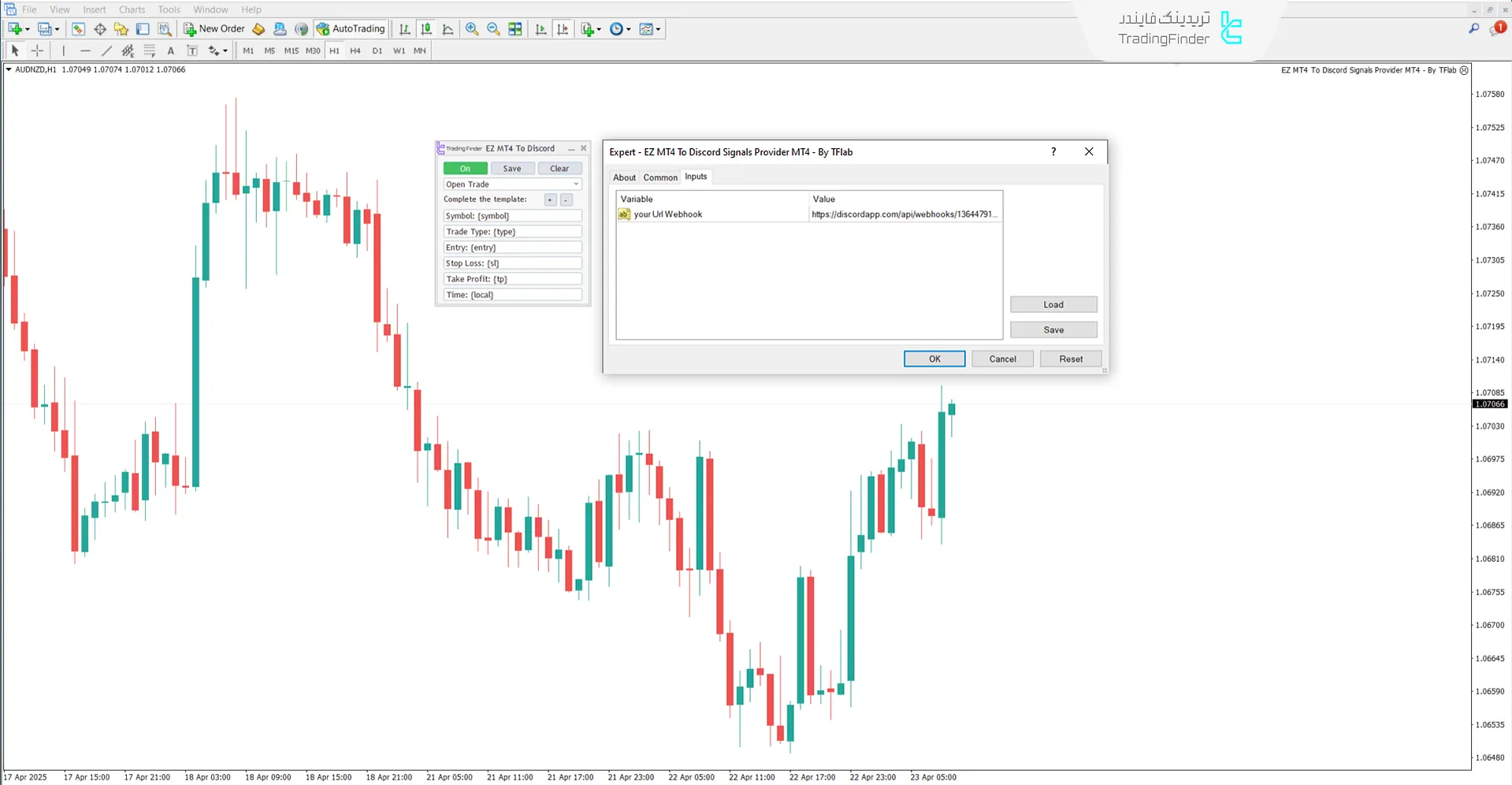1512x785 pixels.
Task: Select the Draw Horizontal Line tool
Action: point(85,50)
